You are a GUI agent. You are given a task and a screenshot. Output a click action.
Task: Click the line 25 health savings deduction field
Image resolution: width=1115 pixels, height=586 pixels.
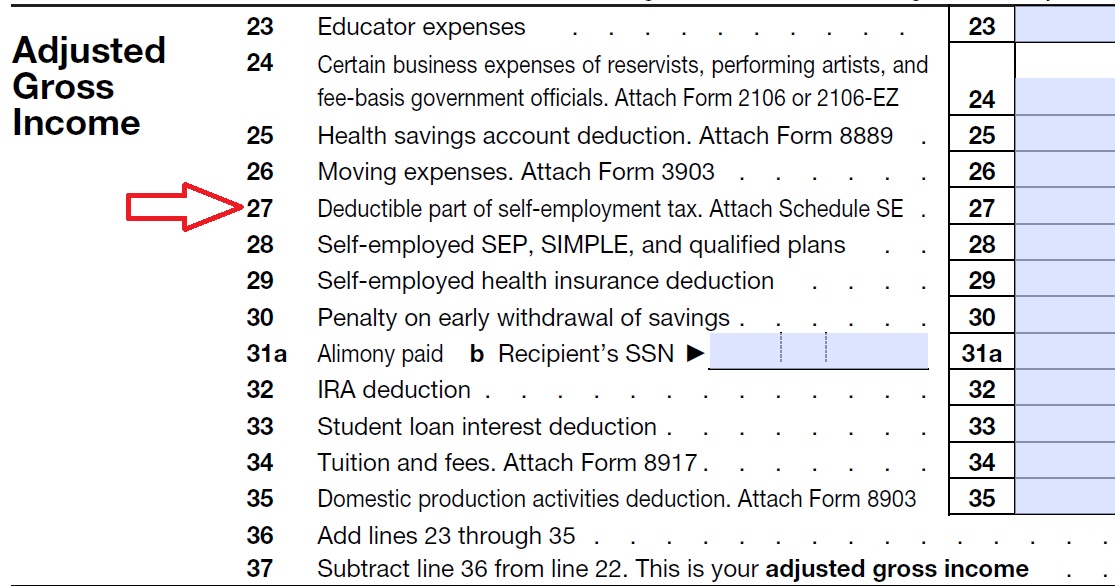(x=1065, y=133)
